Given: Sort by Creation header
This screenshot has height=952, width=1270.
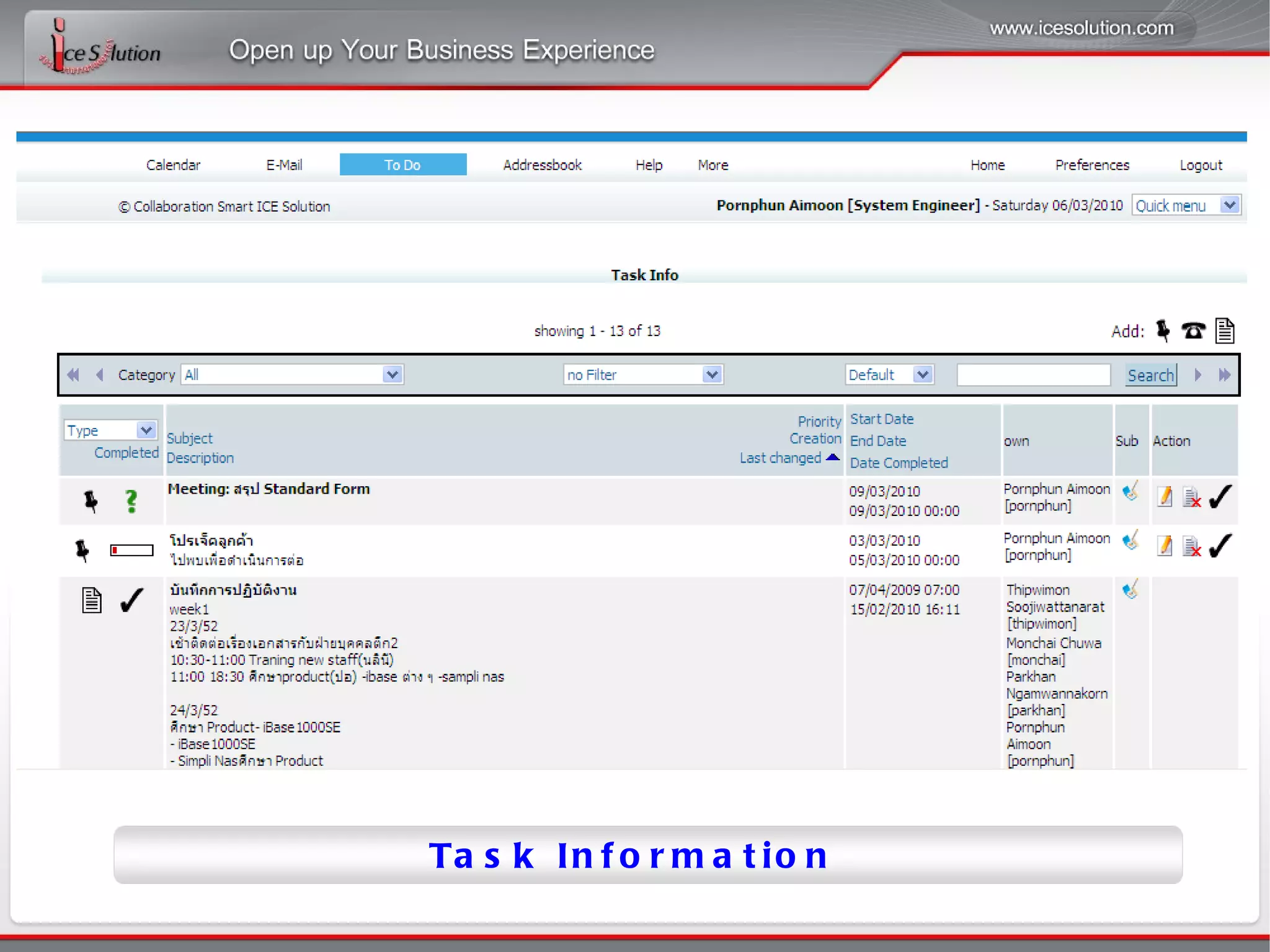Looking at the screenshot, I should tap(815, 438).
